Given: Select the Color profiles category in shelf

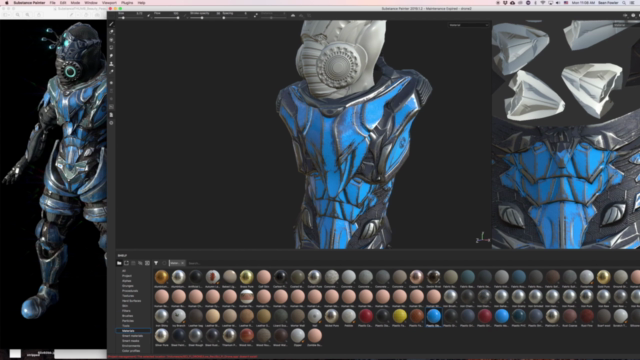Looking at the screenshot, I should [x=131, y=351].
